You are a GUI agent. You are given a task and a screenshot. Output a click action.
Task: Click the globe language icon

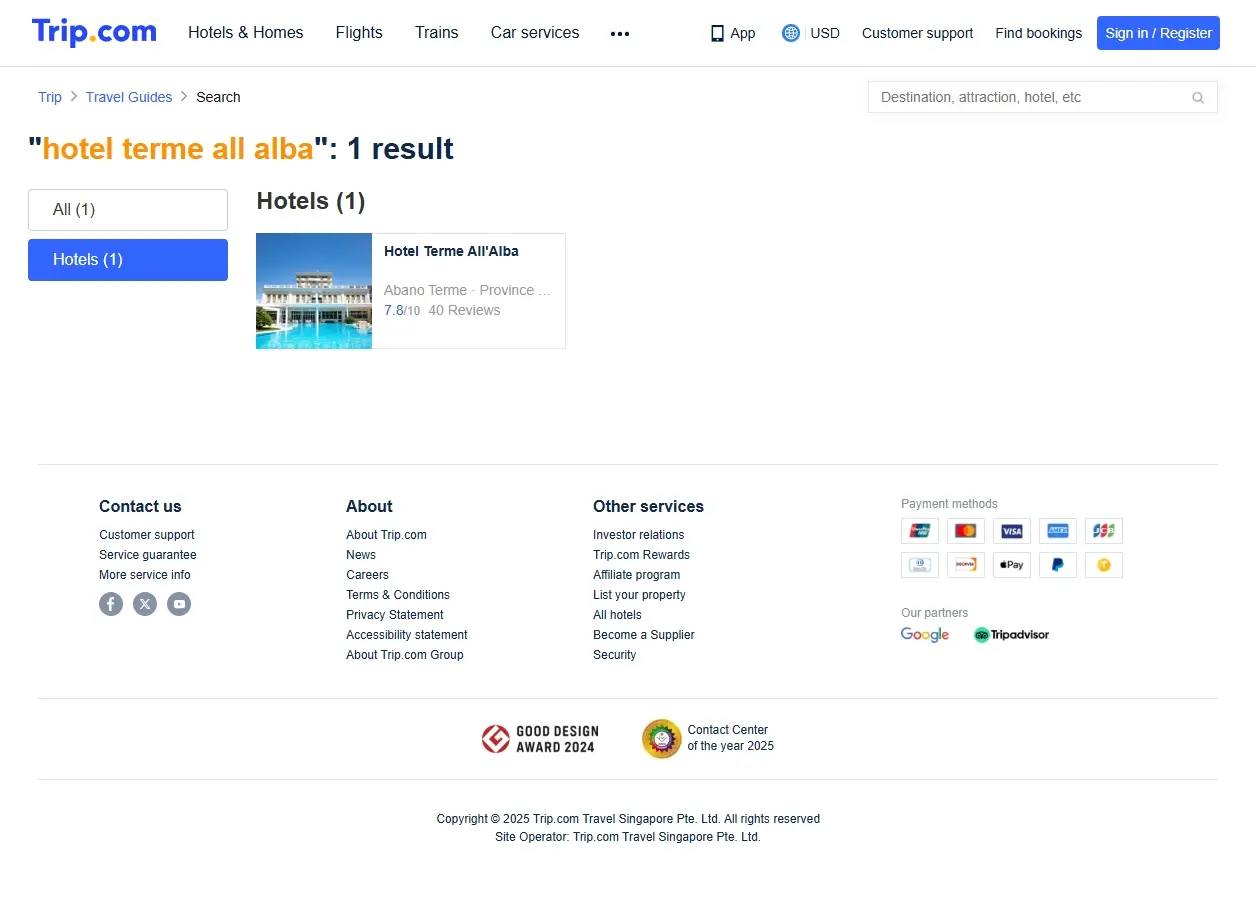pyautogui.click(x=791, y=33)
